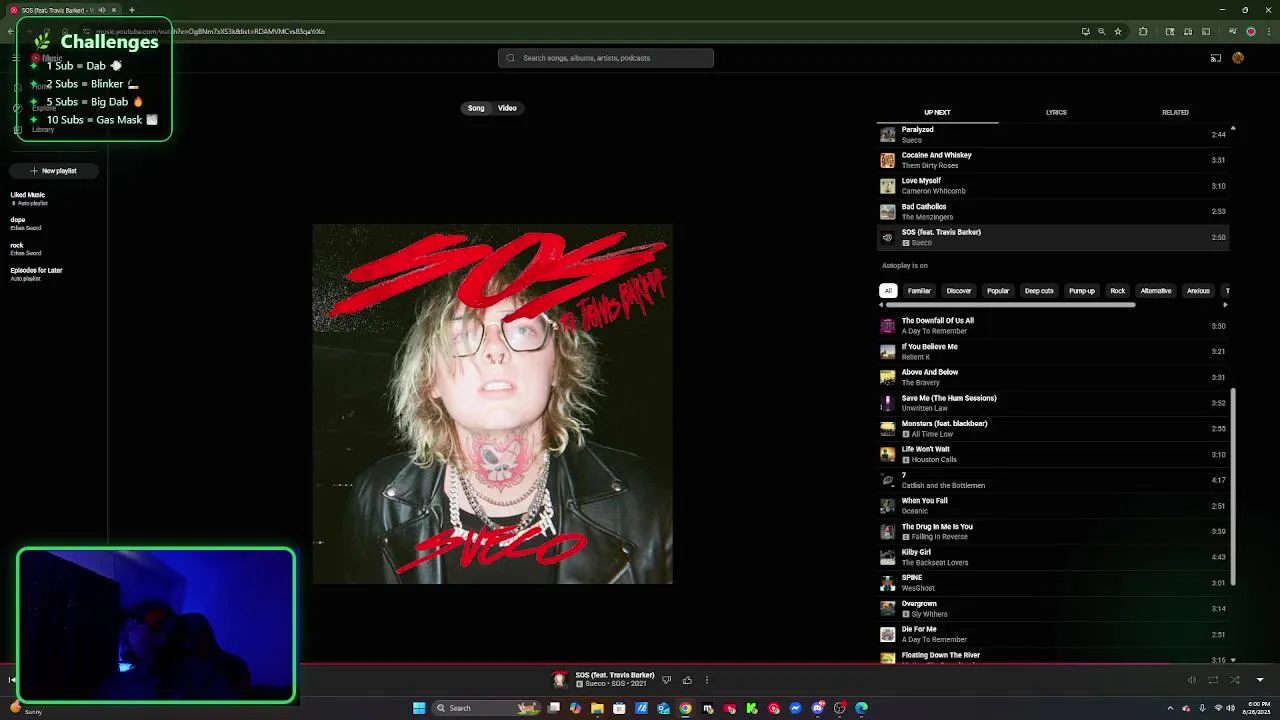Click the search songs, albums, artists field
Viewport: 1280px width, 720px height.
[x=606, y=58]
